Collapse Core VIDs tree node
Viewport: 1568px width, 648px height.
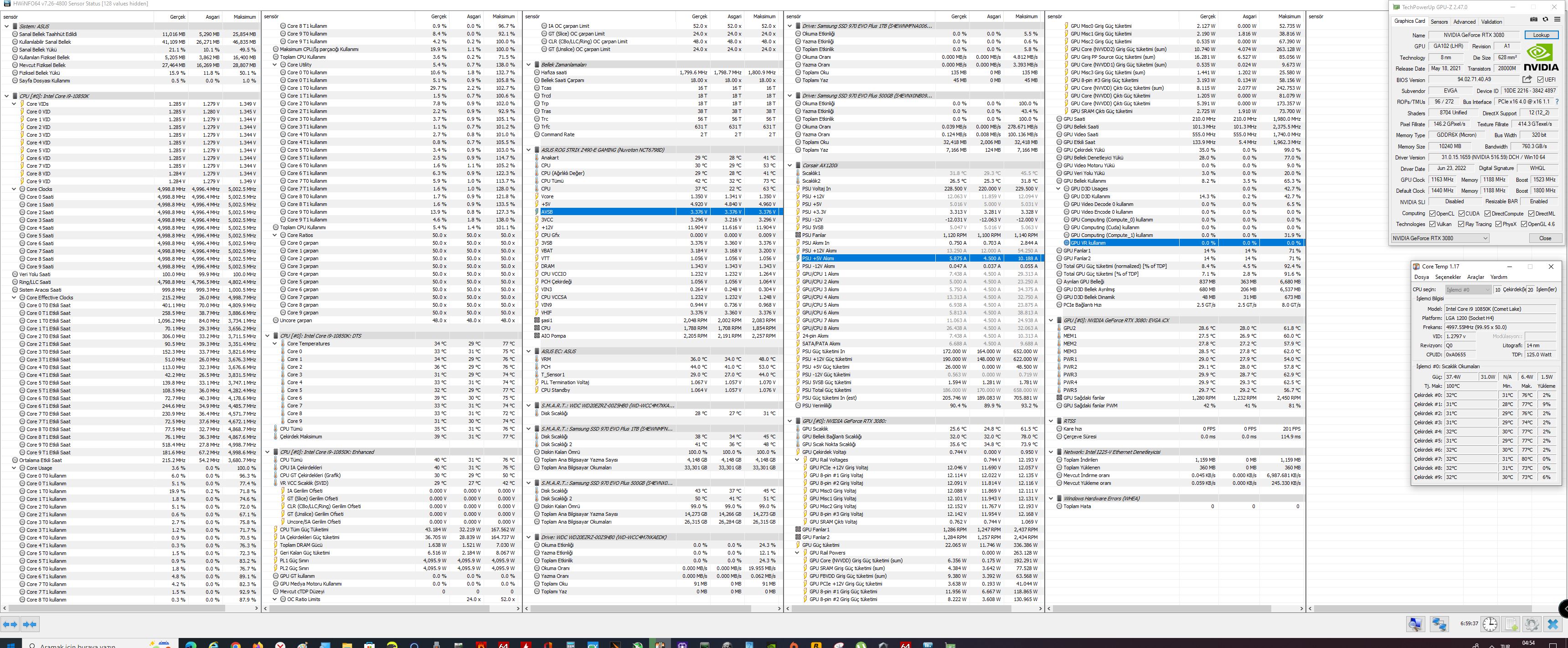click(x=14, y=104)
